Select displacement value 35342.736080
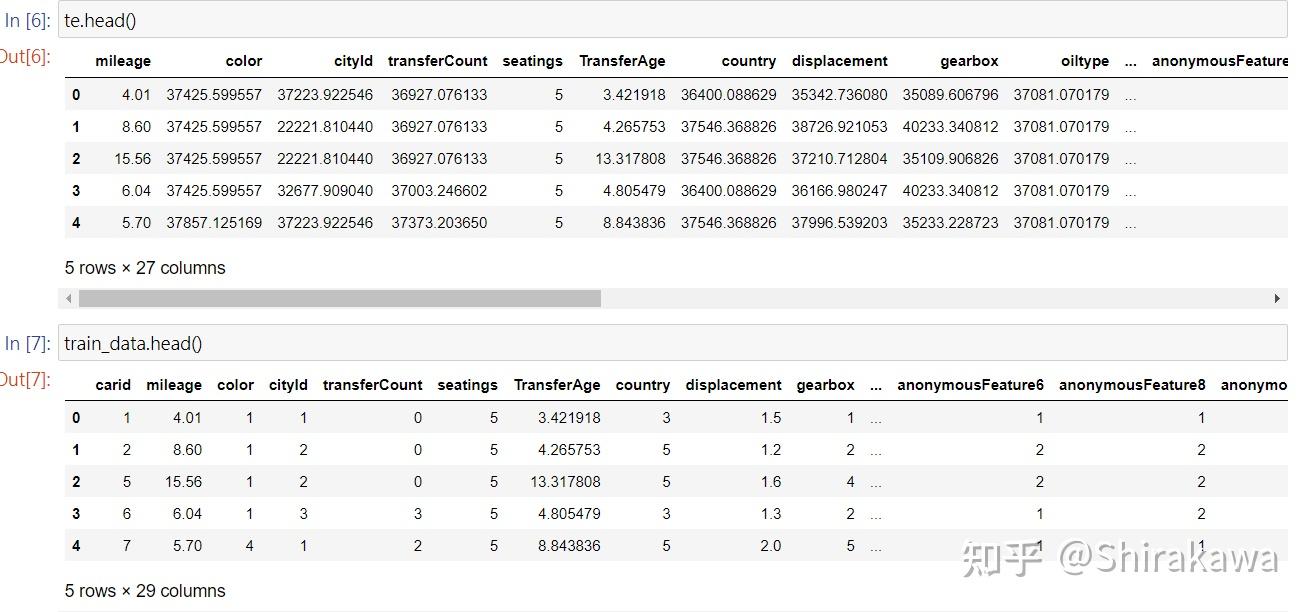Screen dimensions: 1312x612 tap(840, 95)
